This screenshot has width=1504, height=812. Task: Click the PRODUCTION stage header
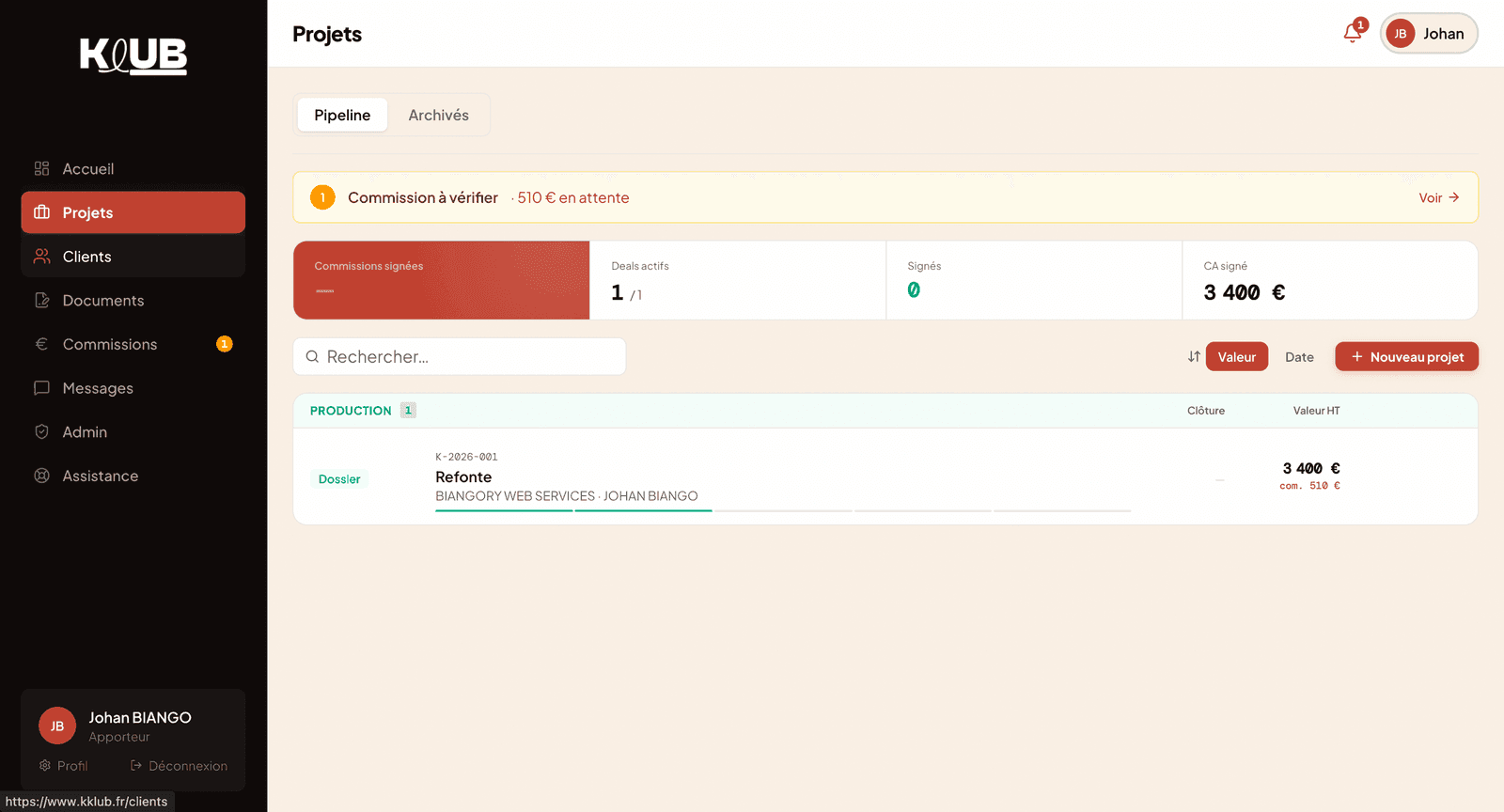click(351, 411)
